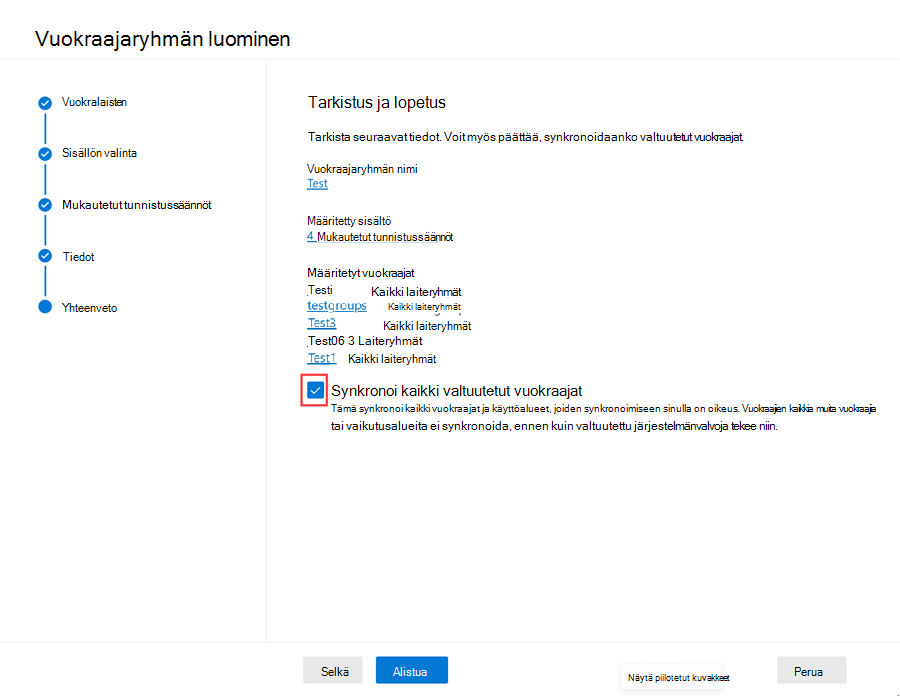Open the Test1 tenant link
900x696 pixels.
click(321, 359)
